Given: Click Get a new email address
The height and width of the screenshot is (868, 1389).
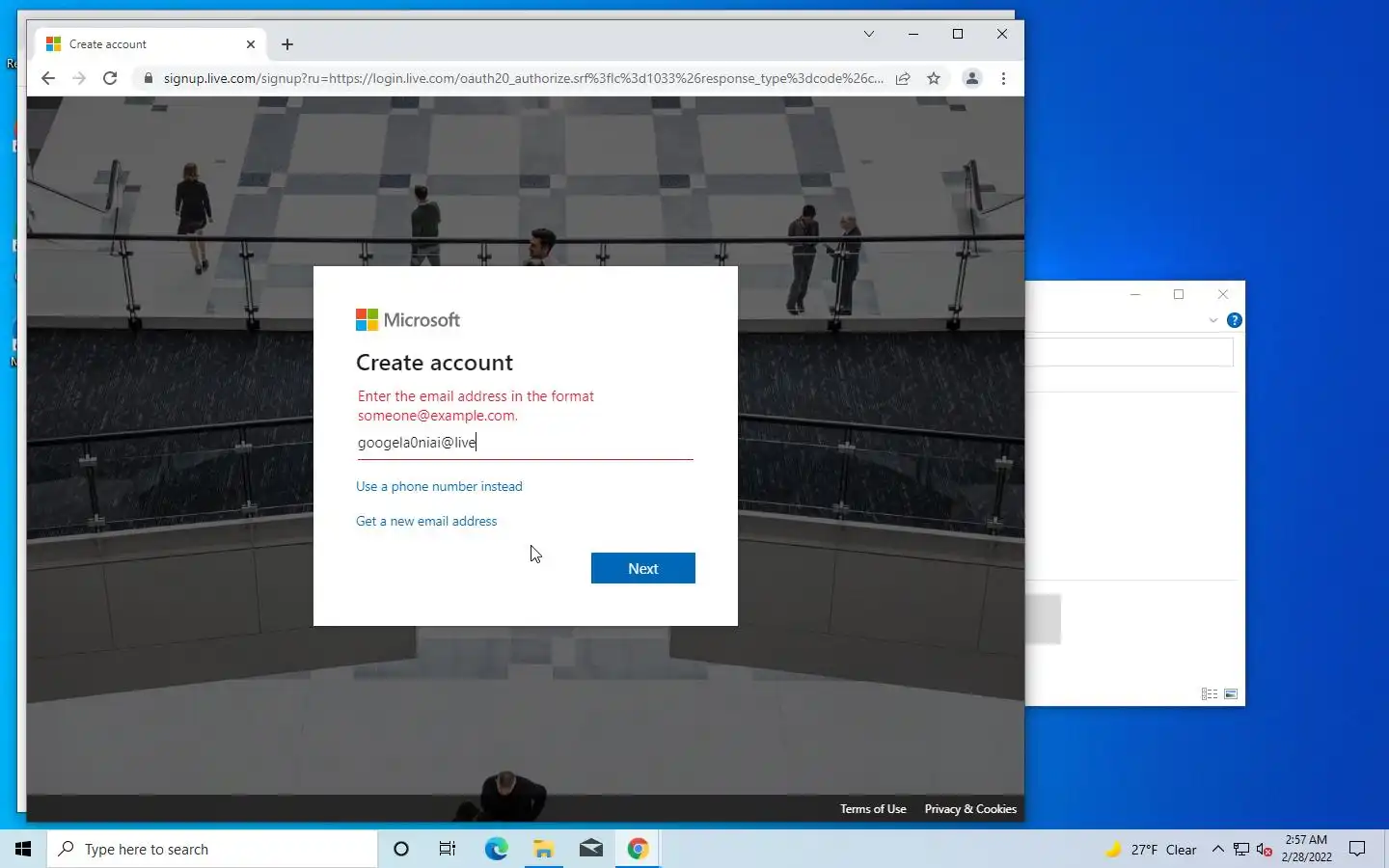Looking at the screenshot, I should [426, 521].
